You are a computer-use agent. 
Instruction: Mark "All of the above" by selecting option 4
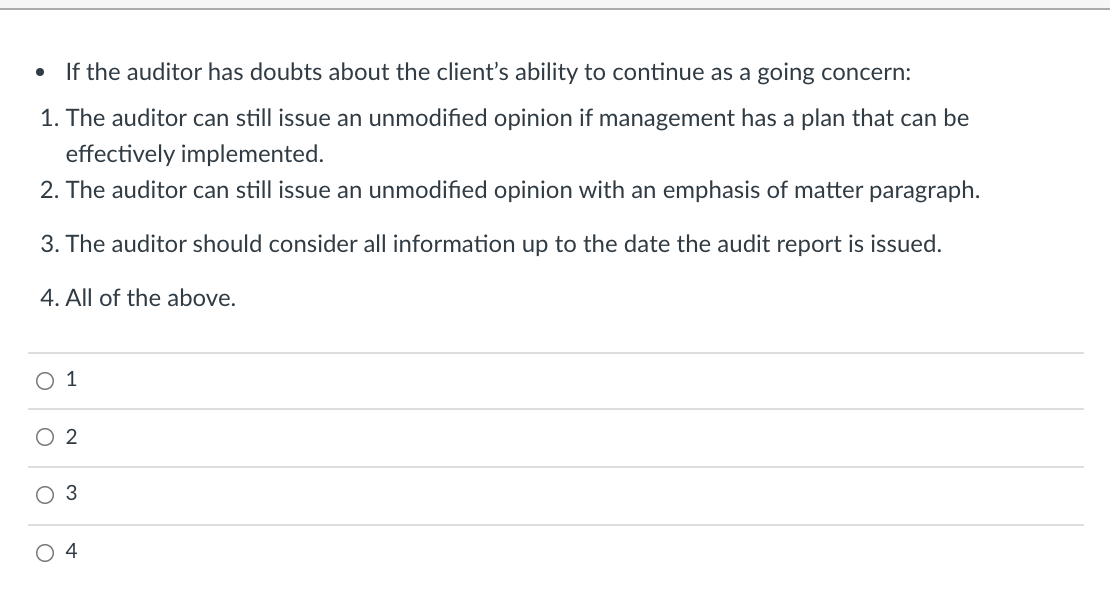click(x=44, y=551)
